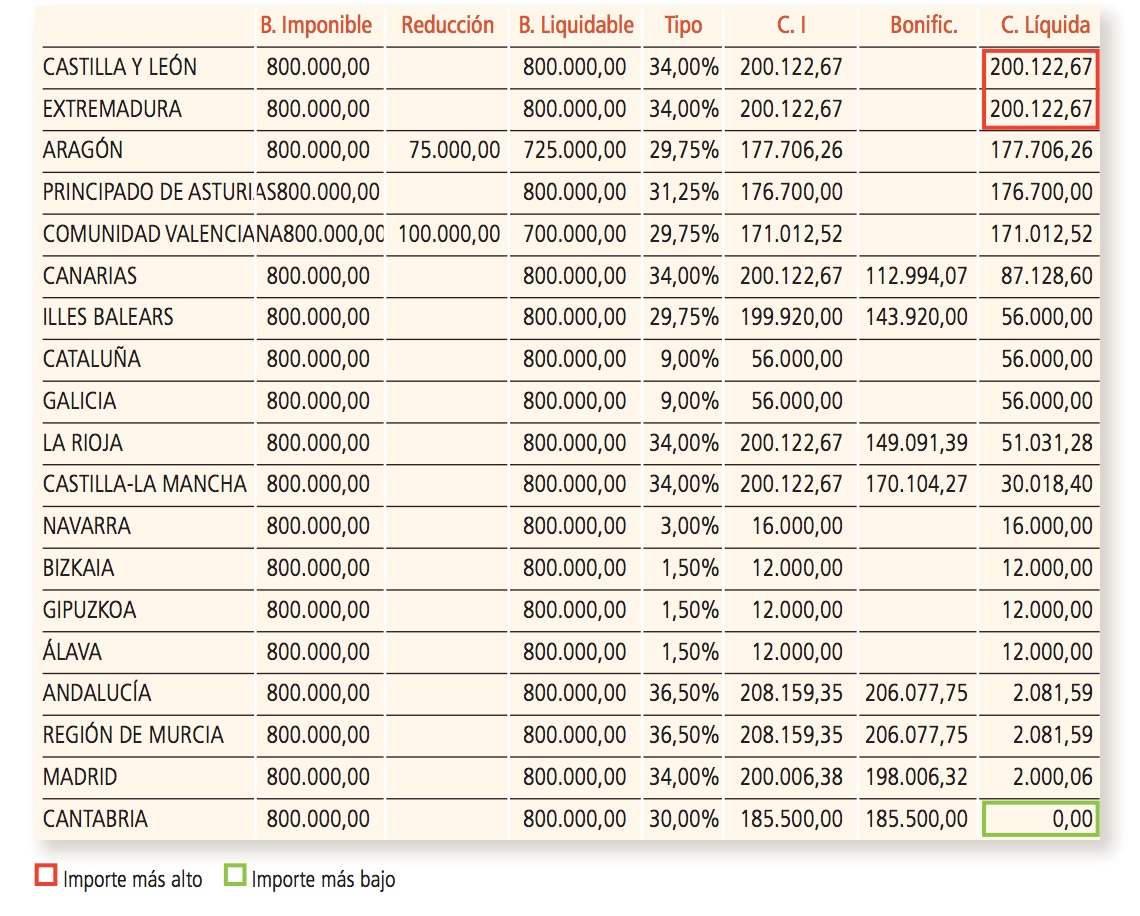Click the green 'Importe más bajo' legend square
This screenshot has height=916, width=1140.
point(234,877)
